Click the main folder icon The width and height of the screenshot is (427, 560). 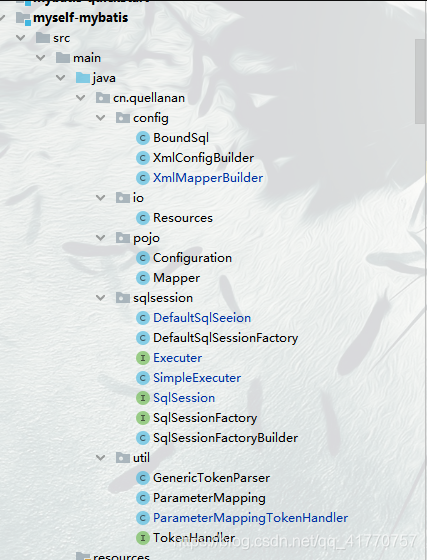click(63, 58)
